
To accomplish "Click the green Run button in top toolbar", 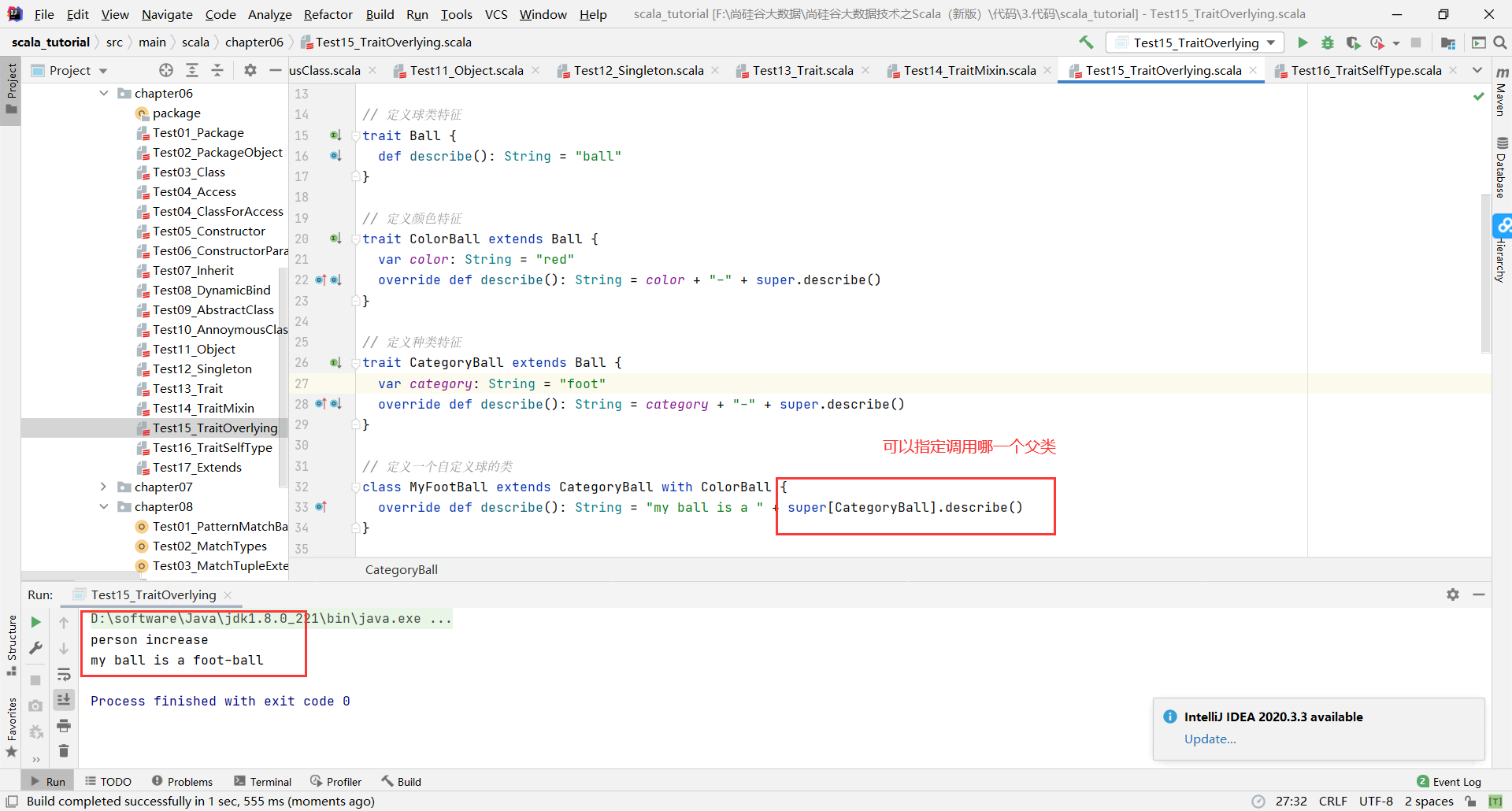I will 1303,43.
